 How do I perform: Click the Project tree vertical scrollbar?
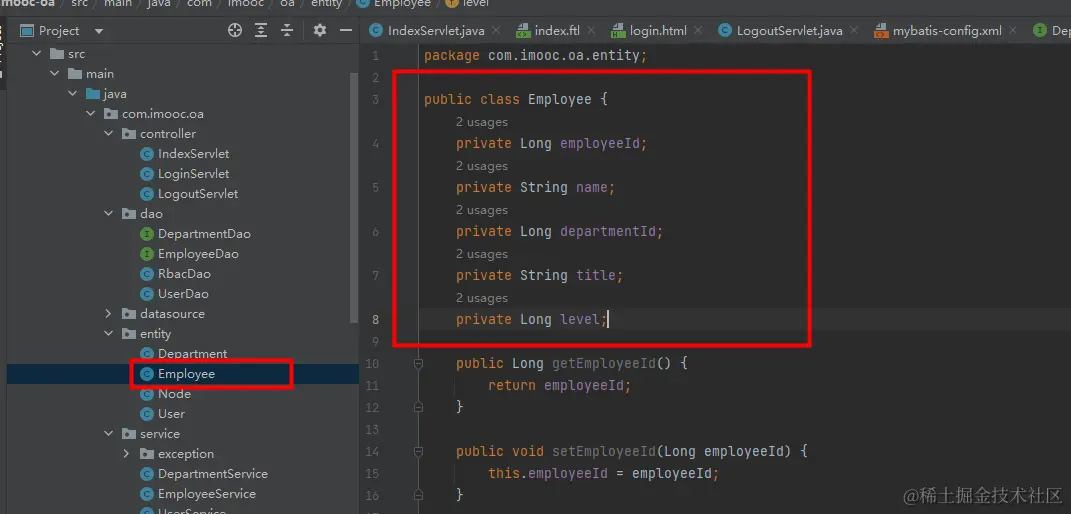(354, 198)
